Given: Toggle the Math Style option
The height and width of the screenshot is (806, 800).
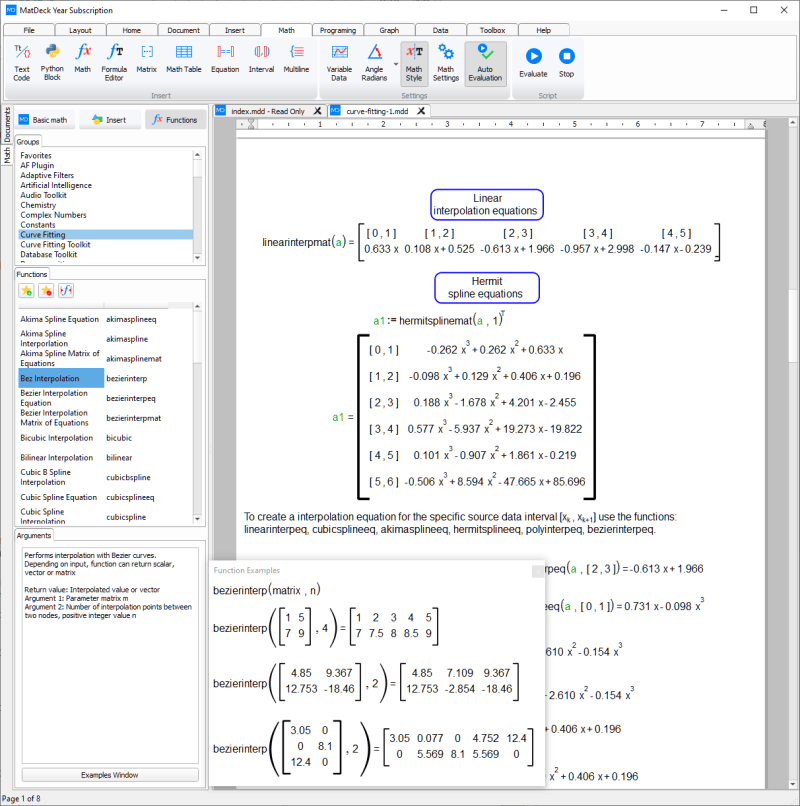Looking at the screenshot, I should (414, 63).
